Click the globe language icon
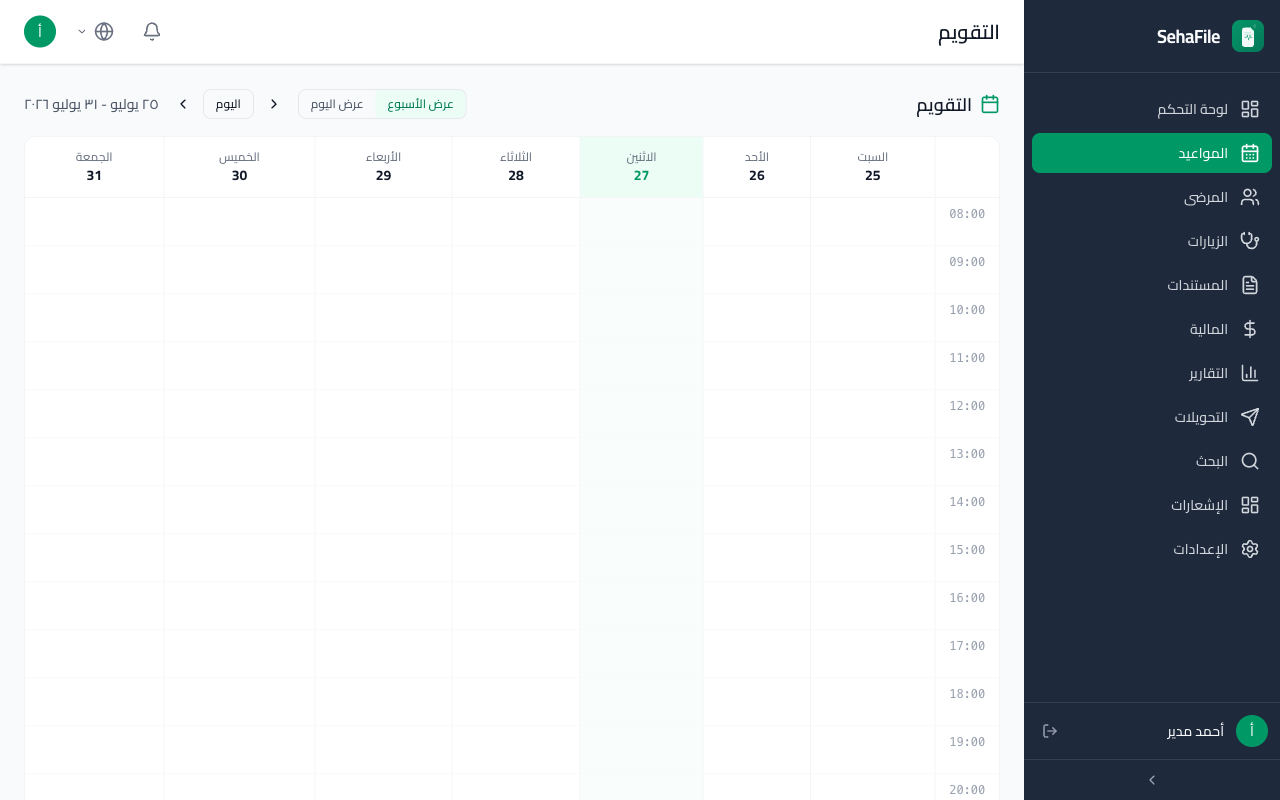 pos(104,31)
